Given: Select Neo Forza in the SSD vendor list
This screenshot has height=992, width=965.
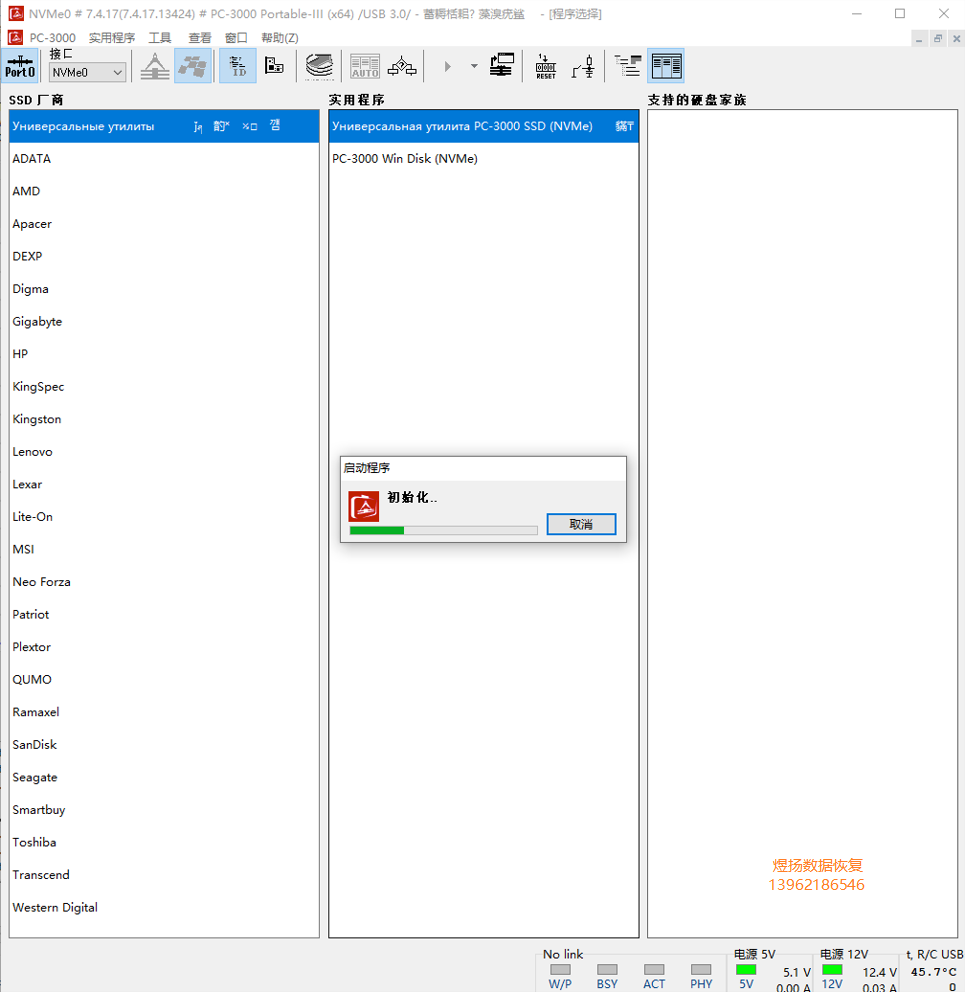Looking at the screenshot, I should coord(165,582).
